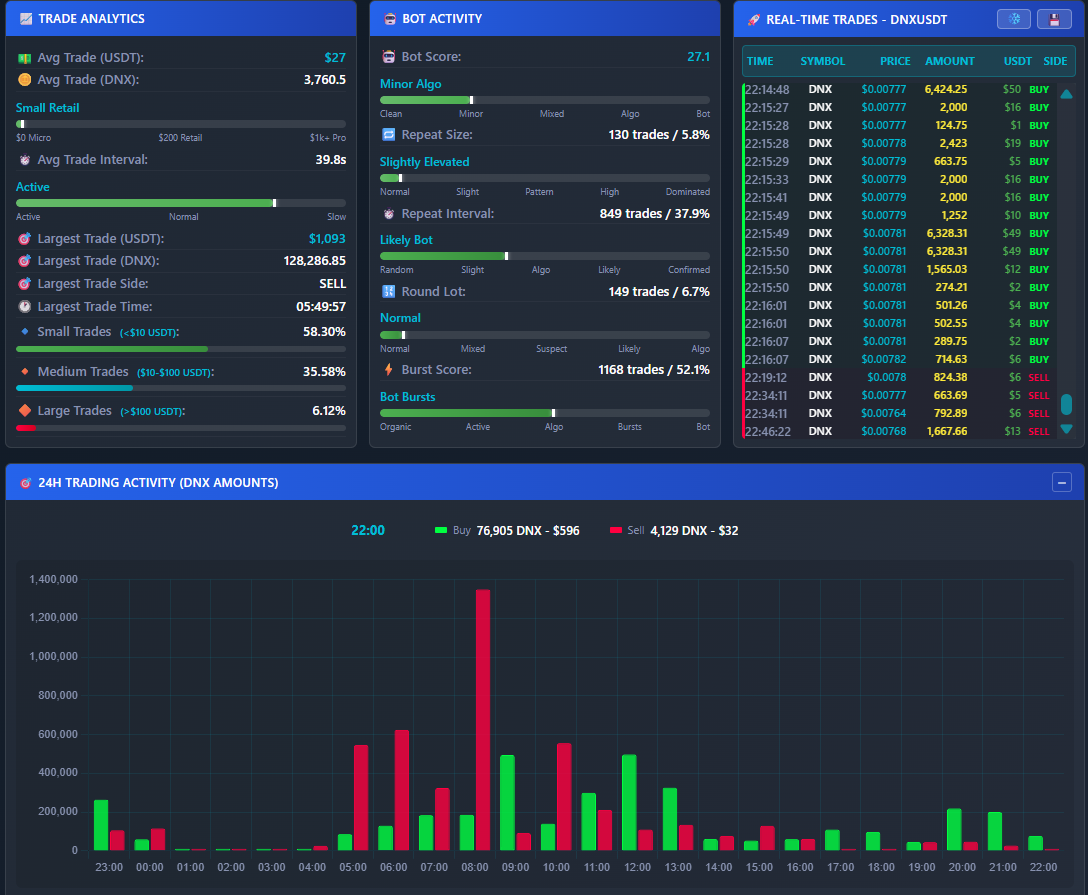Click the Slightly Elevated gauge bar
Image resolution: width=1088 pixels, height=895 pixels.
tap(545, 178)
